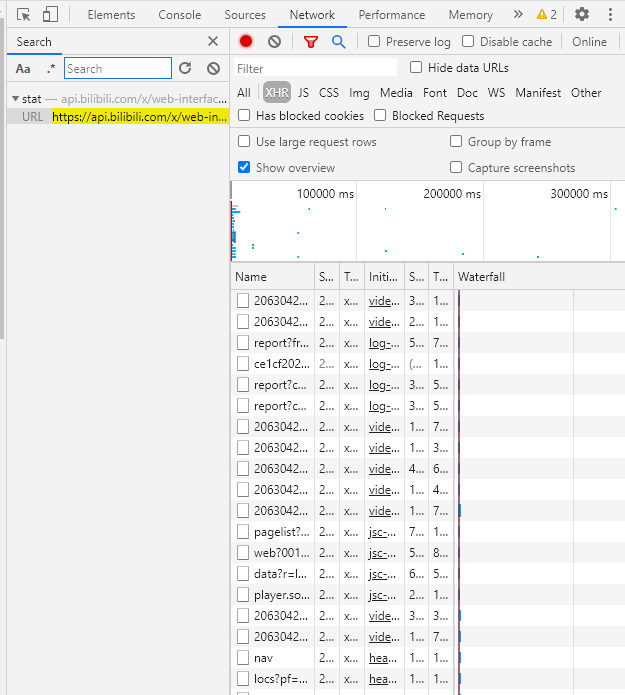625x695 pixels.
Task: Filter requests by JS
Action: (x=303, y=93)
